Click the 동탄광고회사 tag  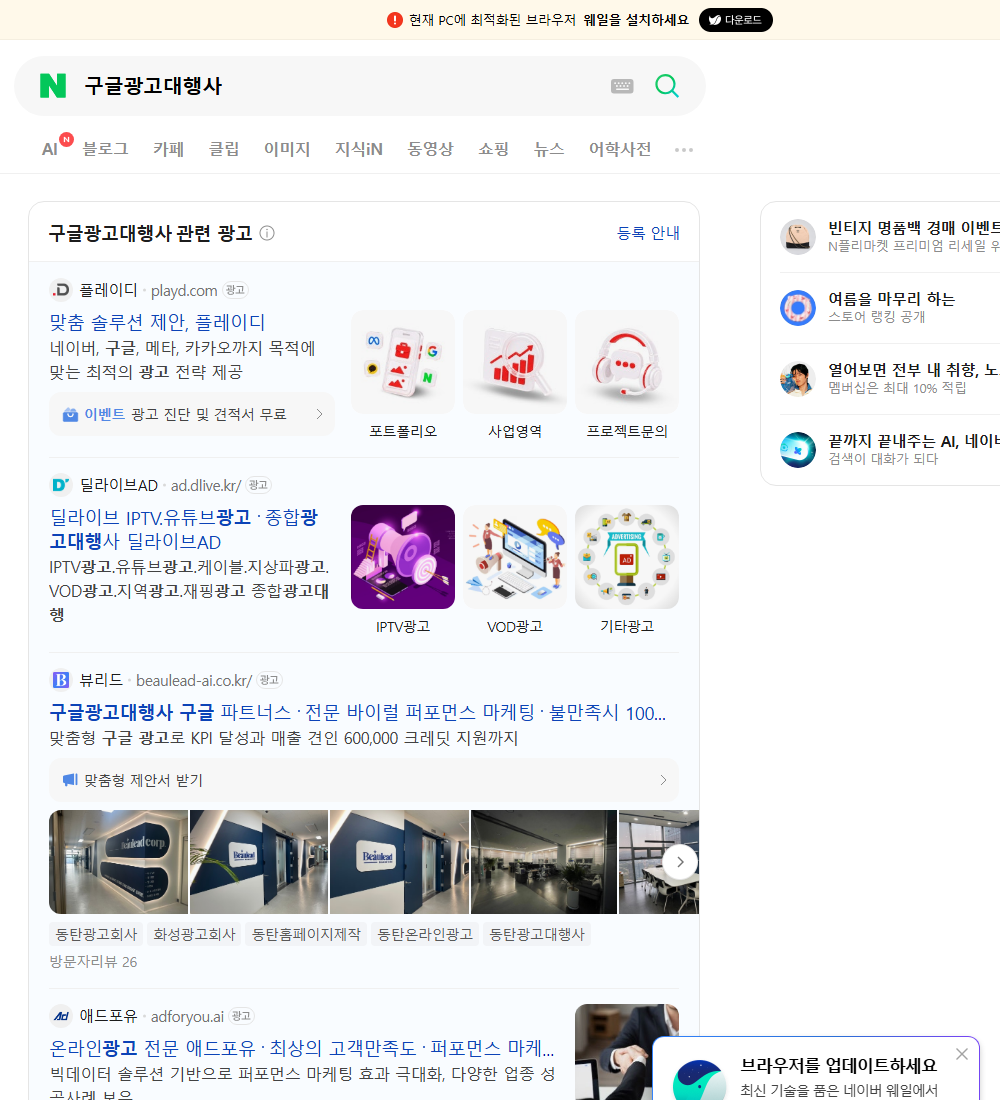click(96, 934)
